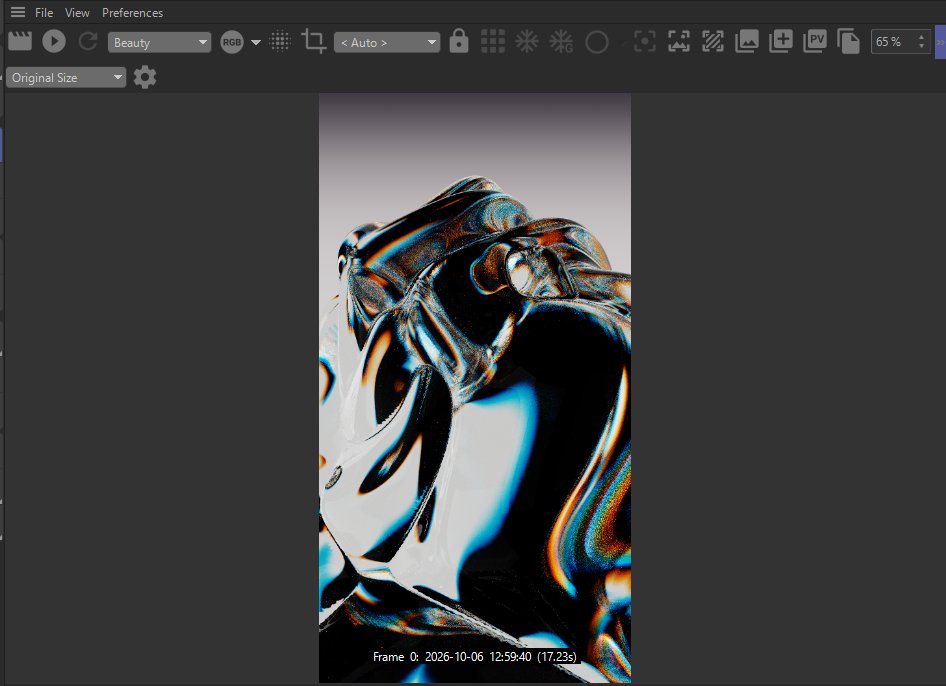Toggle the padlock lock icon
This screenshot has height=686, width=946.
(x=459, y=41)
